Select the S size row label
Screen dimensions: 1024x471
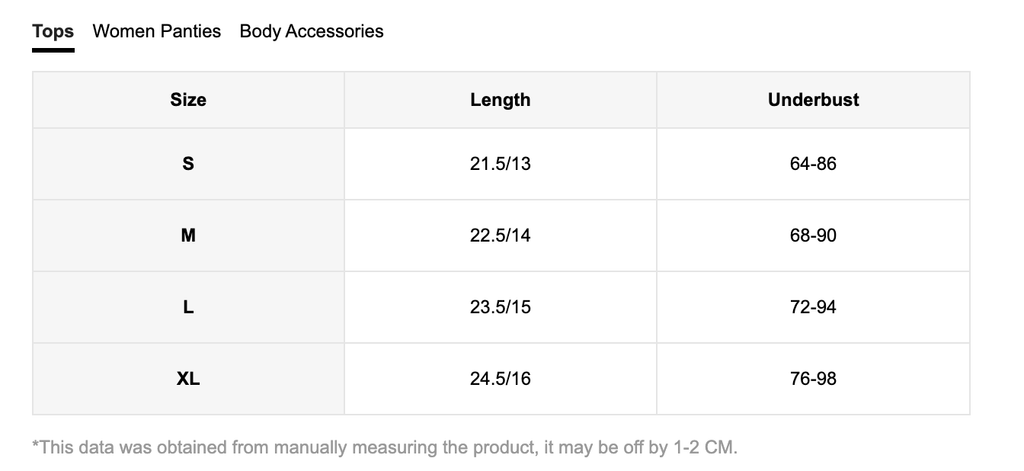point(188,164)
